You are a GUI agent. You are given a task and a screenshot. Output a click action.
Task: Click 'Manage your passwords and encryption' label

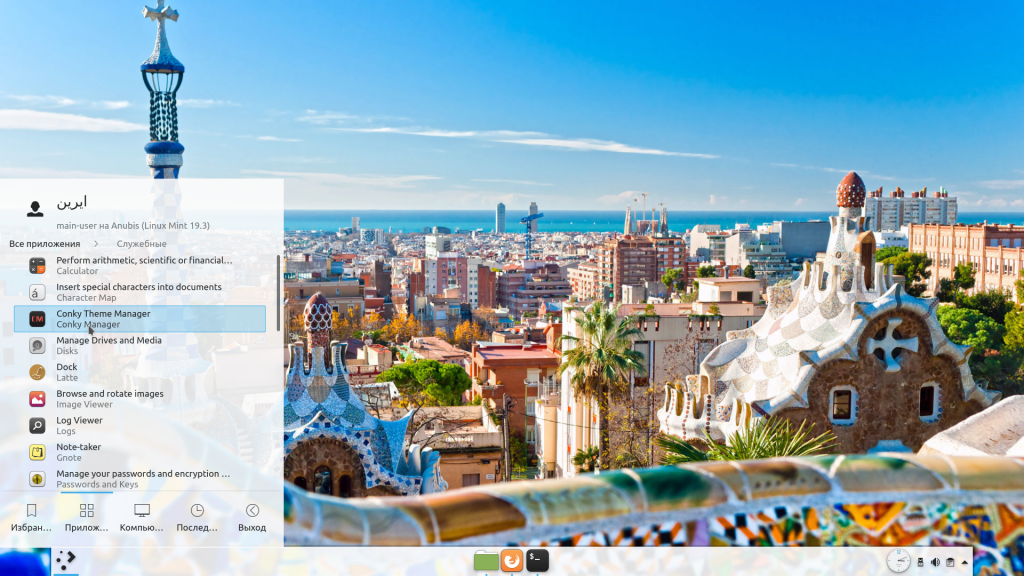point(143,473)
